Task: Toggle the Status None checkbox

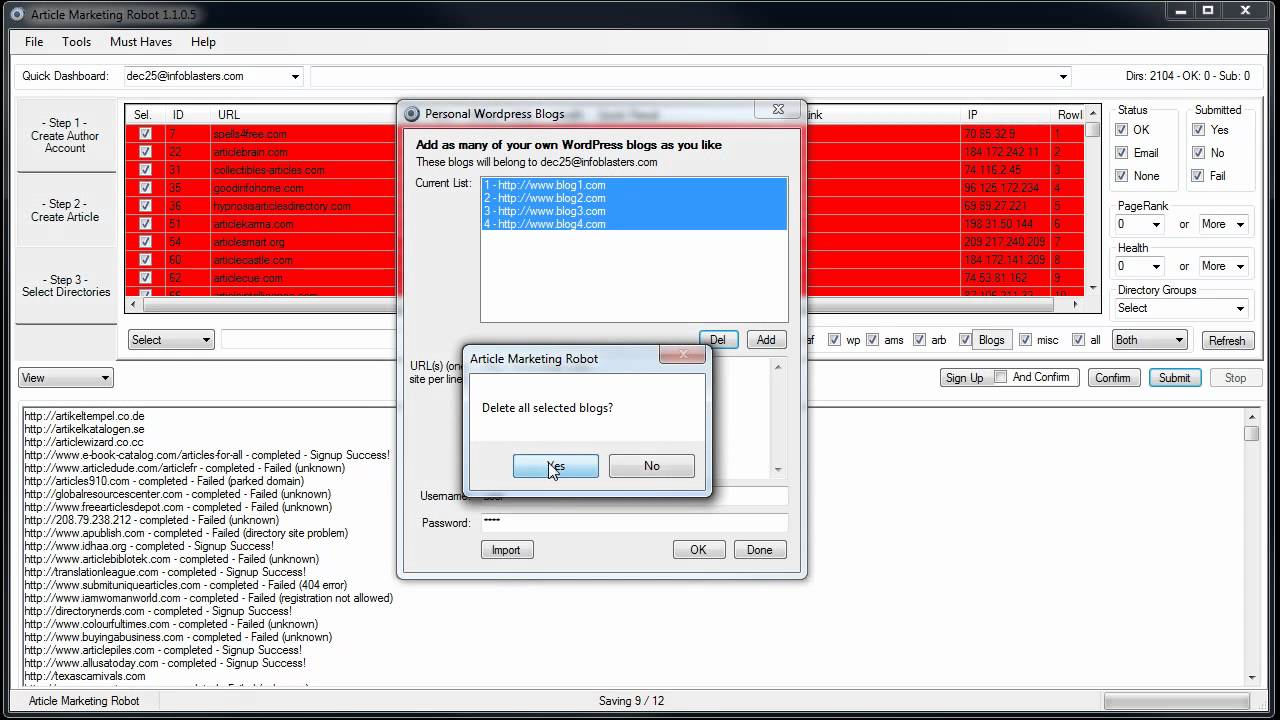Action: pyautogui.click(x=1122, y=176)
